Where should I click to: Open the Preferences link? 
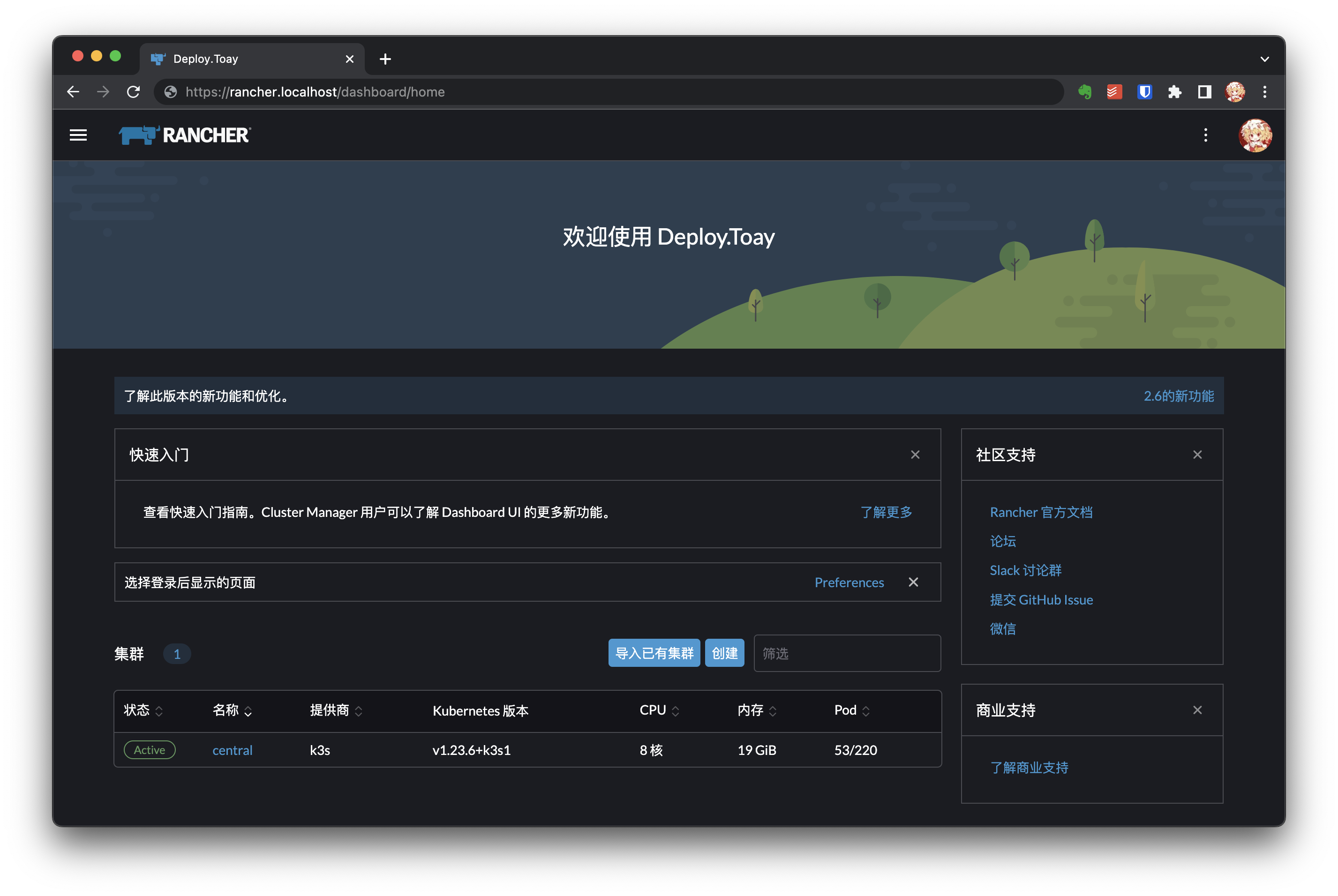point(849,582)
